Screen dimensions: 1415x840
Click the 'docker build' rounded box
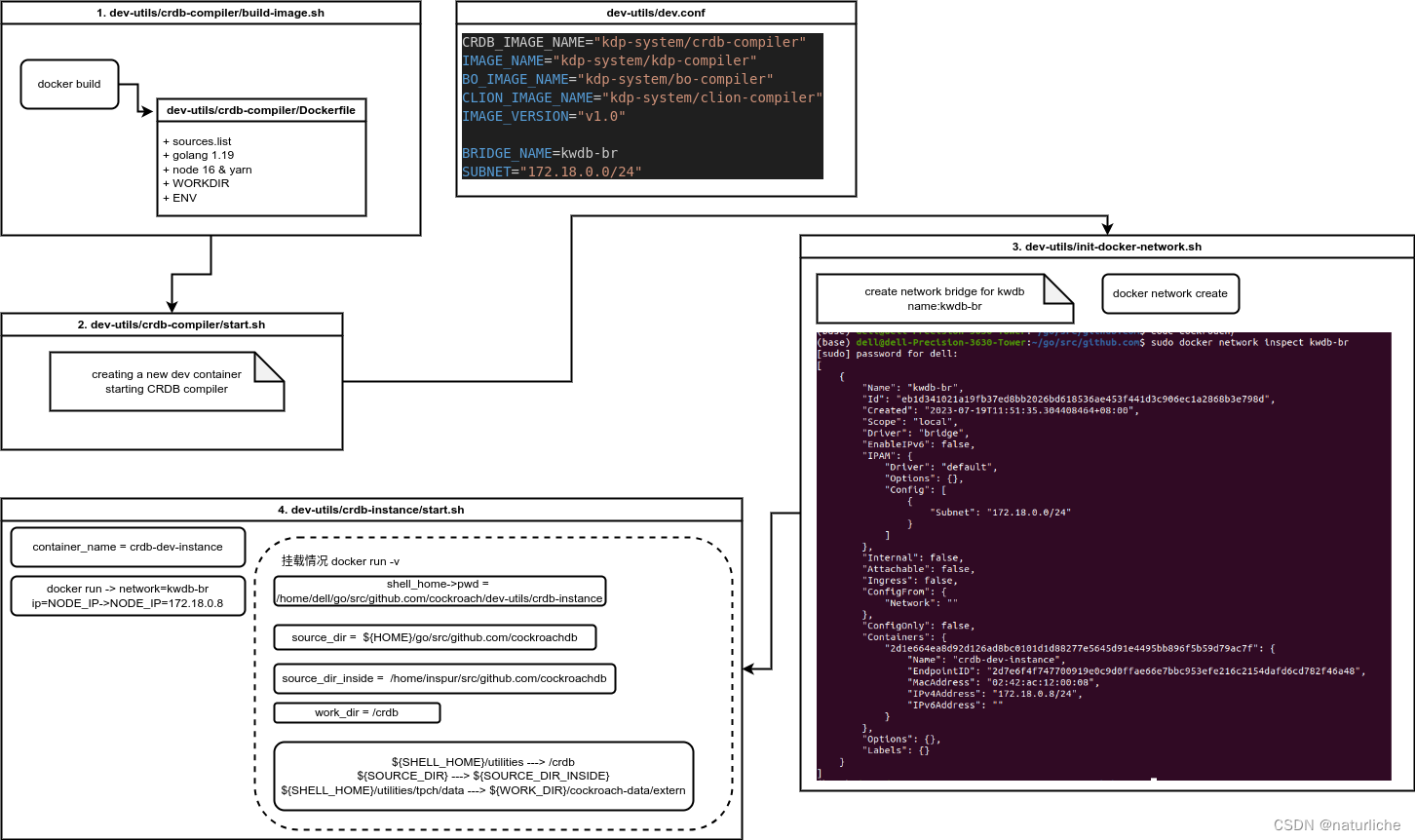pyautogui.click(x=69, y=84)
